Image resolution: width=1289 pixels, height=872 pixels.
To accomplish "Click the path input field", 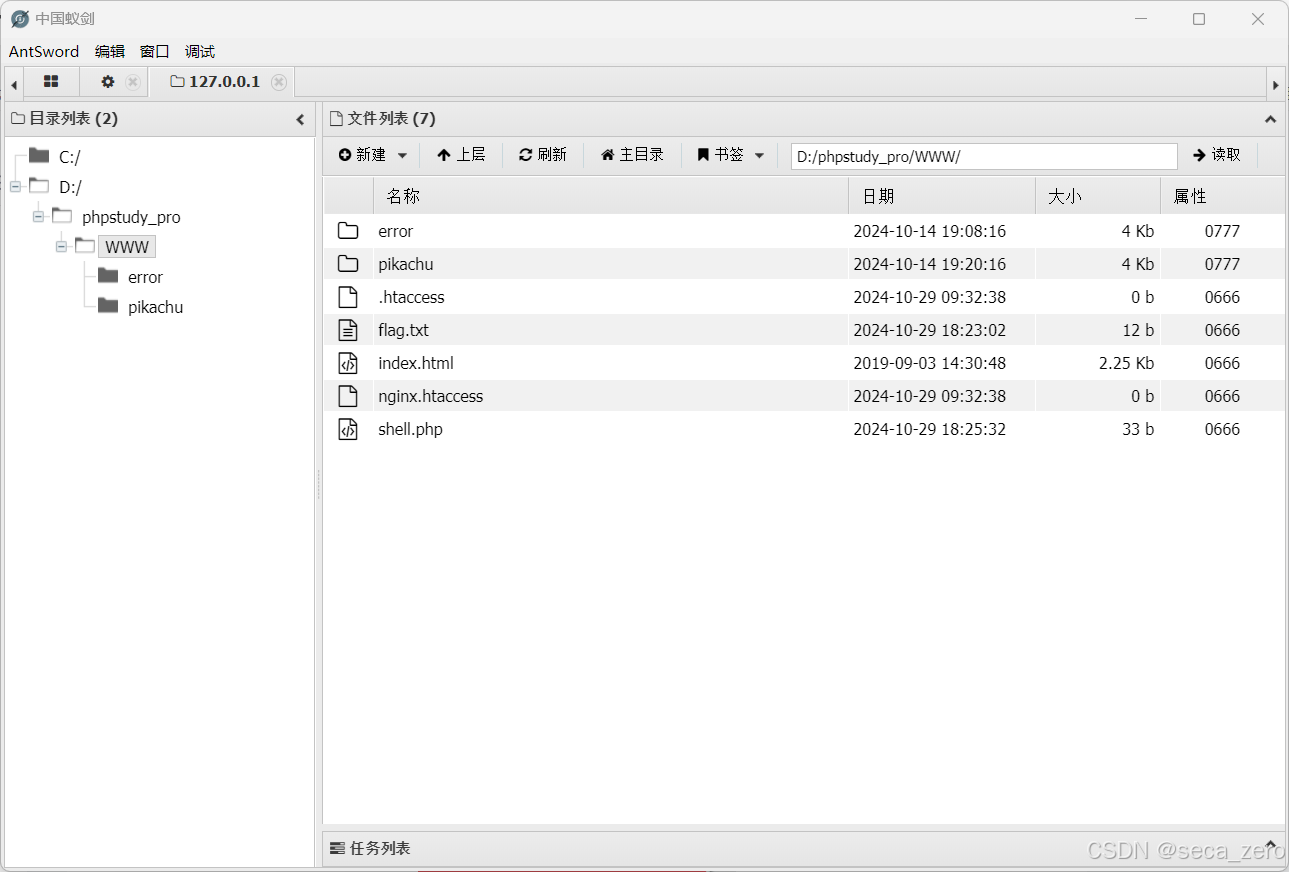I will pos(984,156).
